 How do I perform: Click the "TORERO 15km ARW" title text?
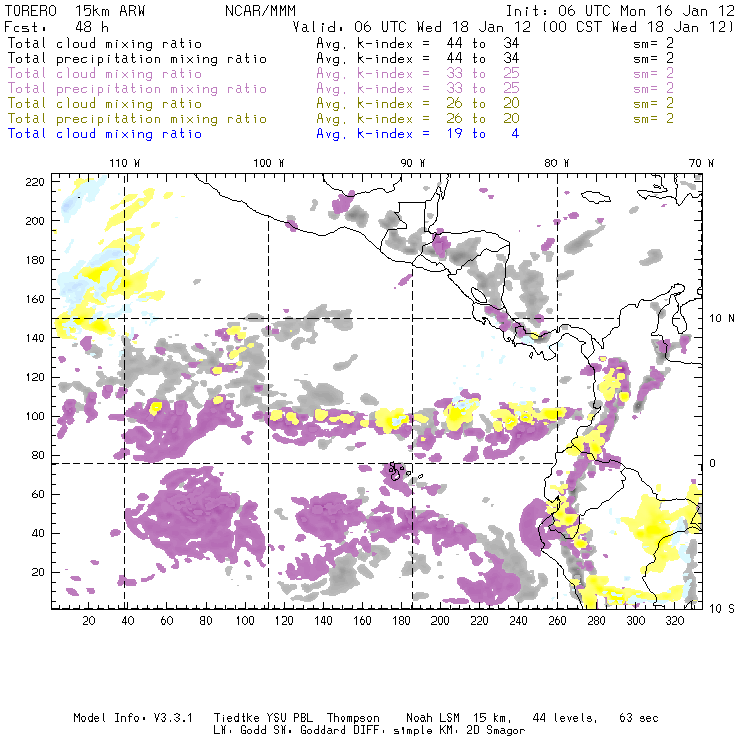click(75, 11)
